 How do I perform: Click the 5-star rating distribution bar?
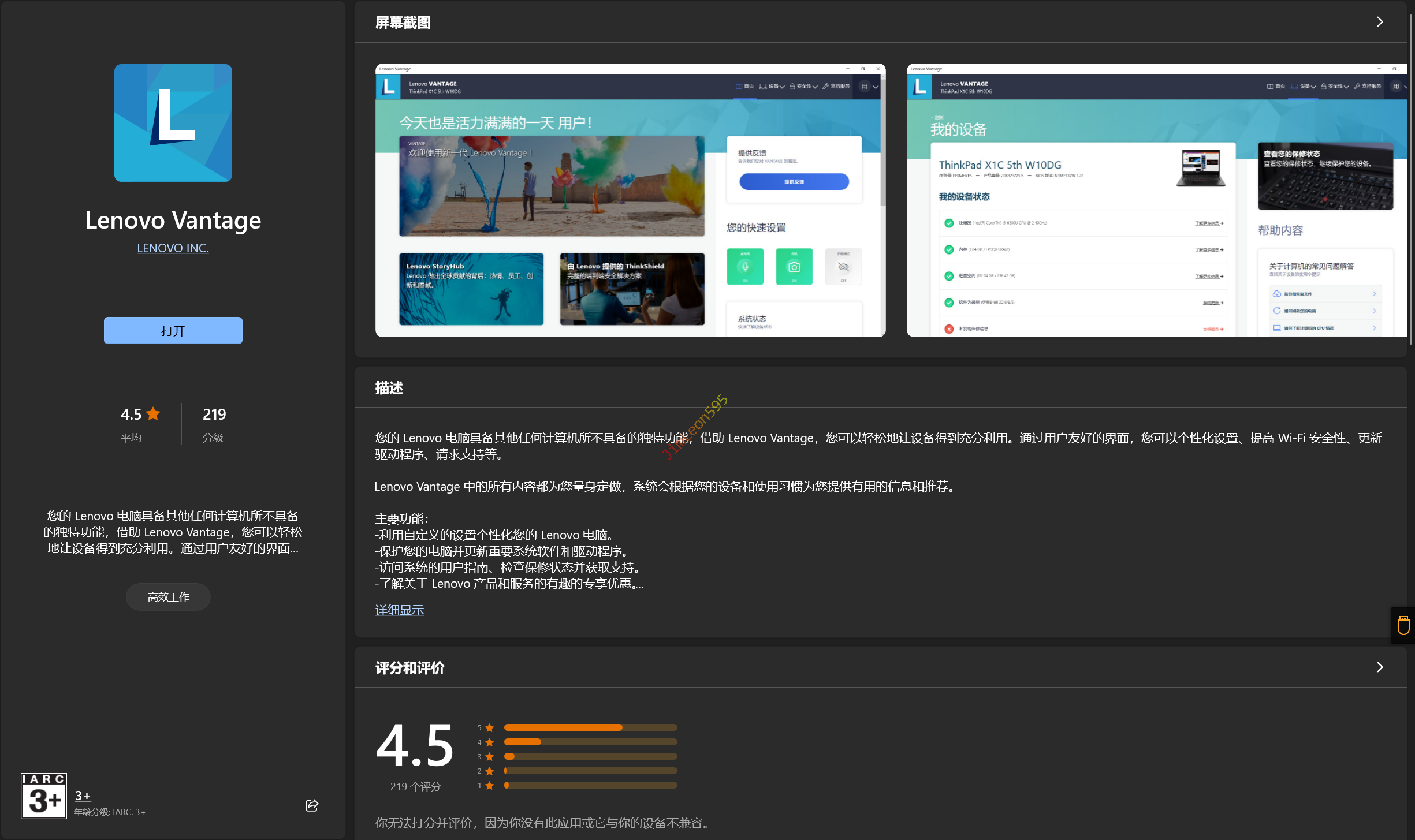coord(590,727)
